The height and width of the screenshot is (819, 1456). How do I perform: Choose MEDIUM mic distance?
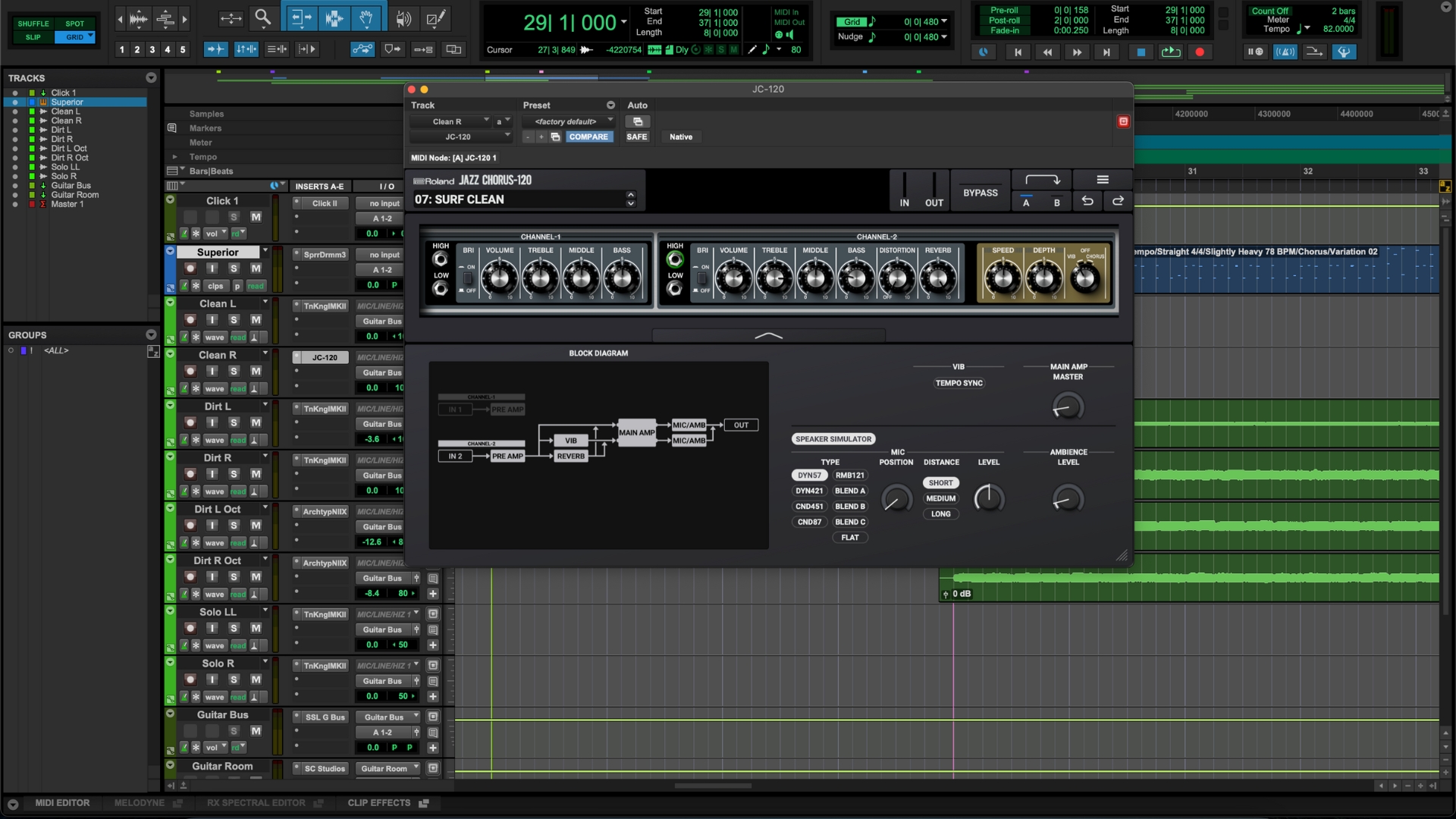[x=940, y=498]
